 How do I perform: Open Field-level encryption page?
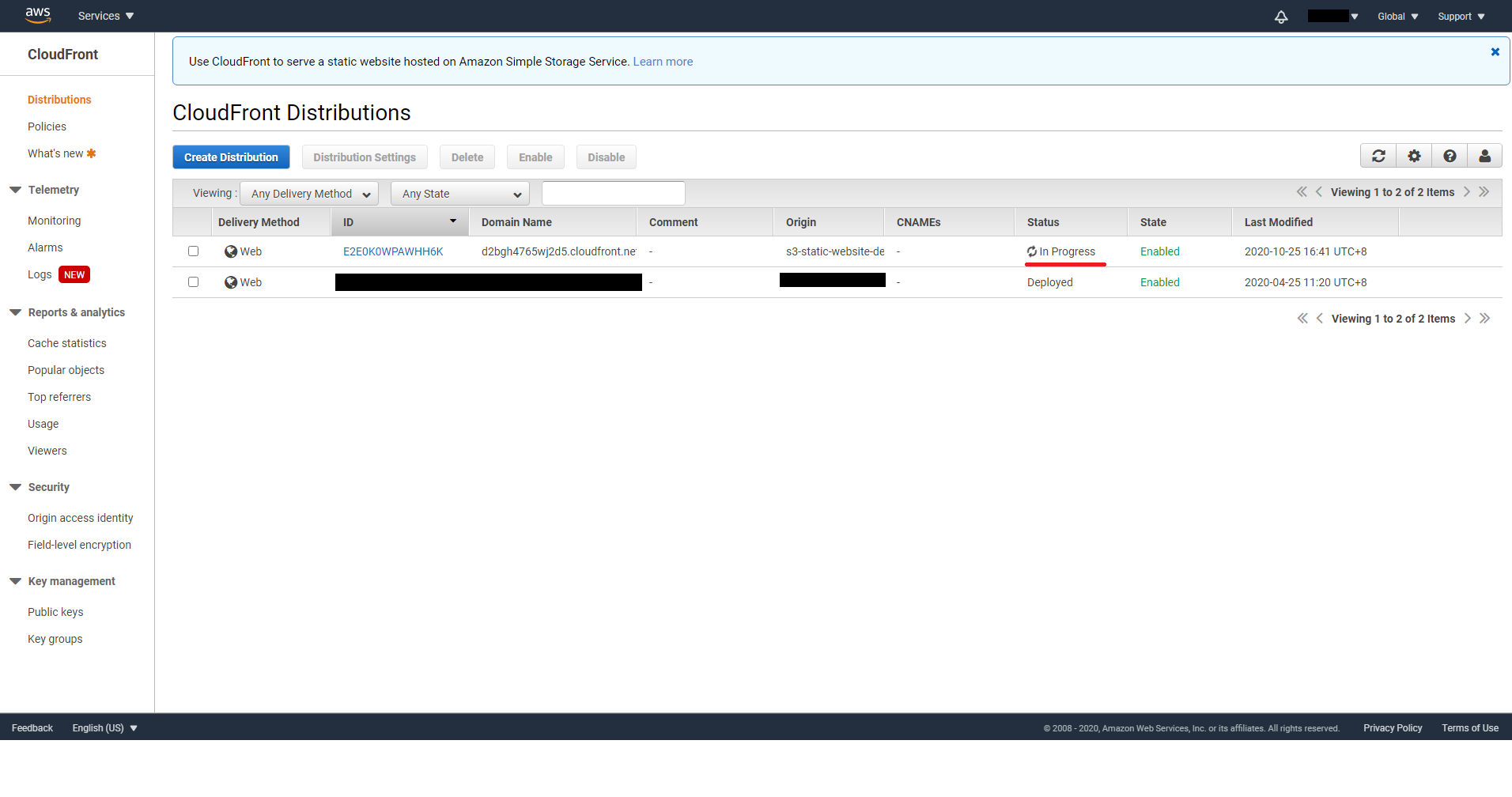coord(79,545)
